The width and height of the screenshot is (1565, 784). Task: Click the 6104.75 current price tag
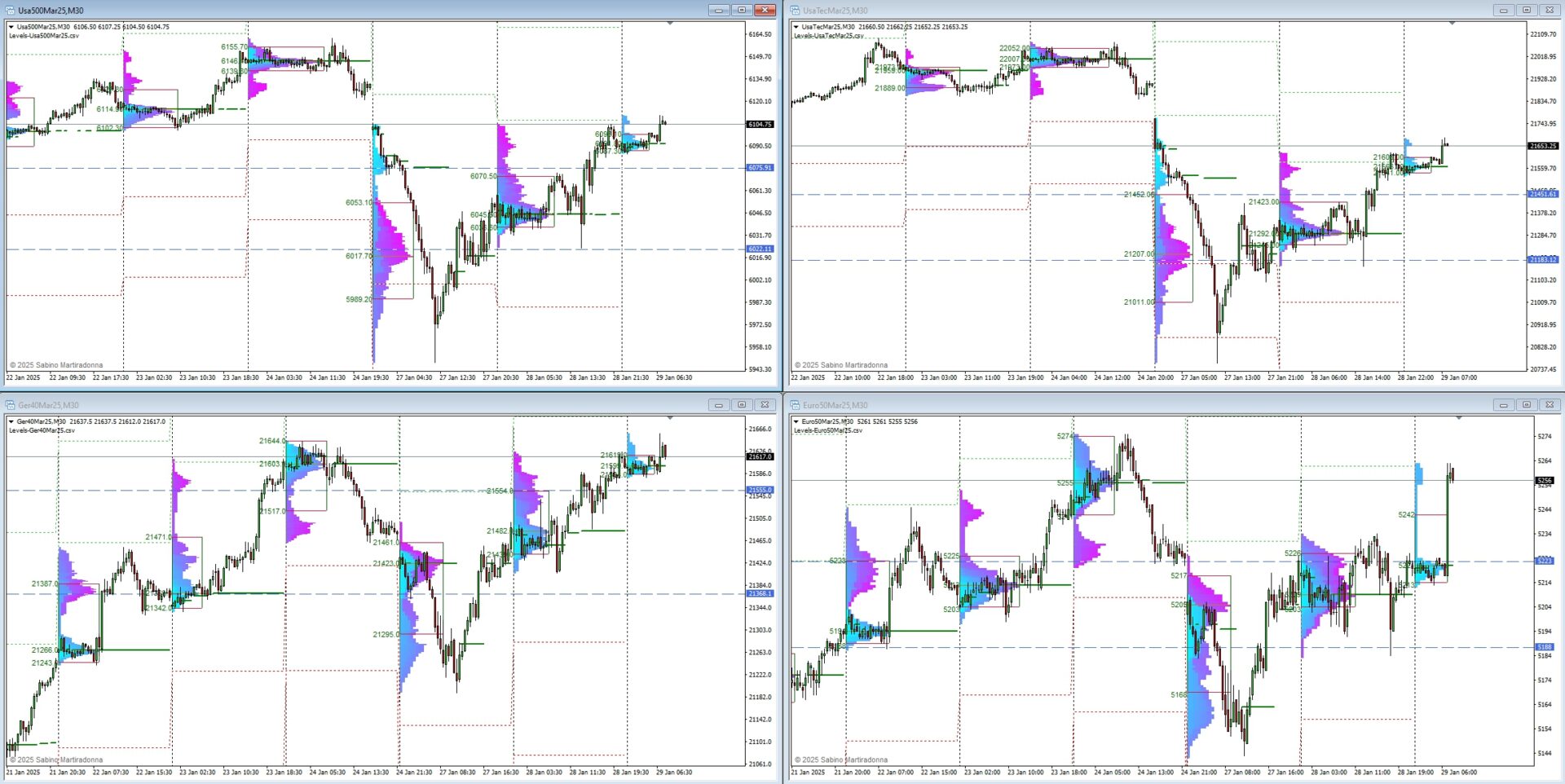[760, 125]
